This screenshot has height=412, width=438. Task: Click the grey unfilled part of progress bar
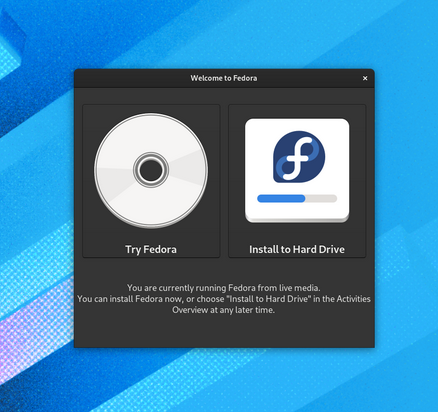click(321, 199)
